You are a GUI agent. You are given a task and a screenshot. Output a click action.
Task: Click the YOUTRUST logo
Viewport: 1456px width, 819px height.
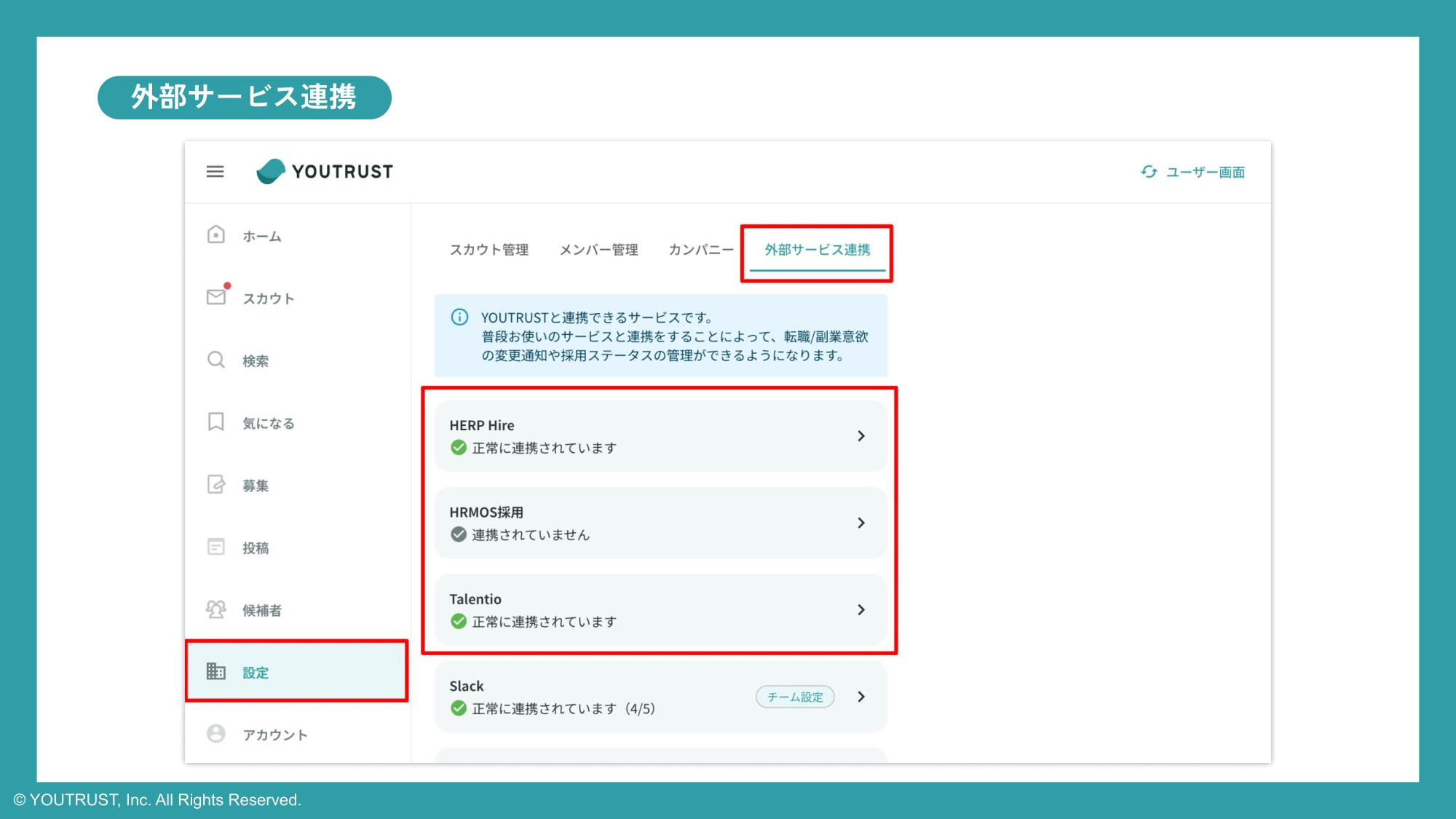(325, 172)
